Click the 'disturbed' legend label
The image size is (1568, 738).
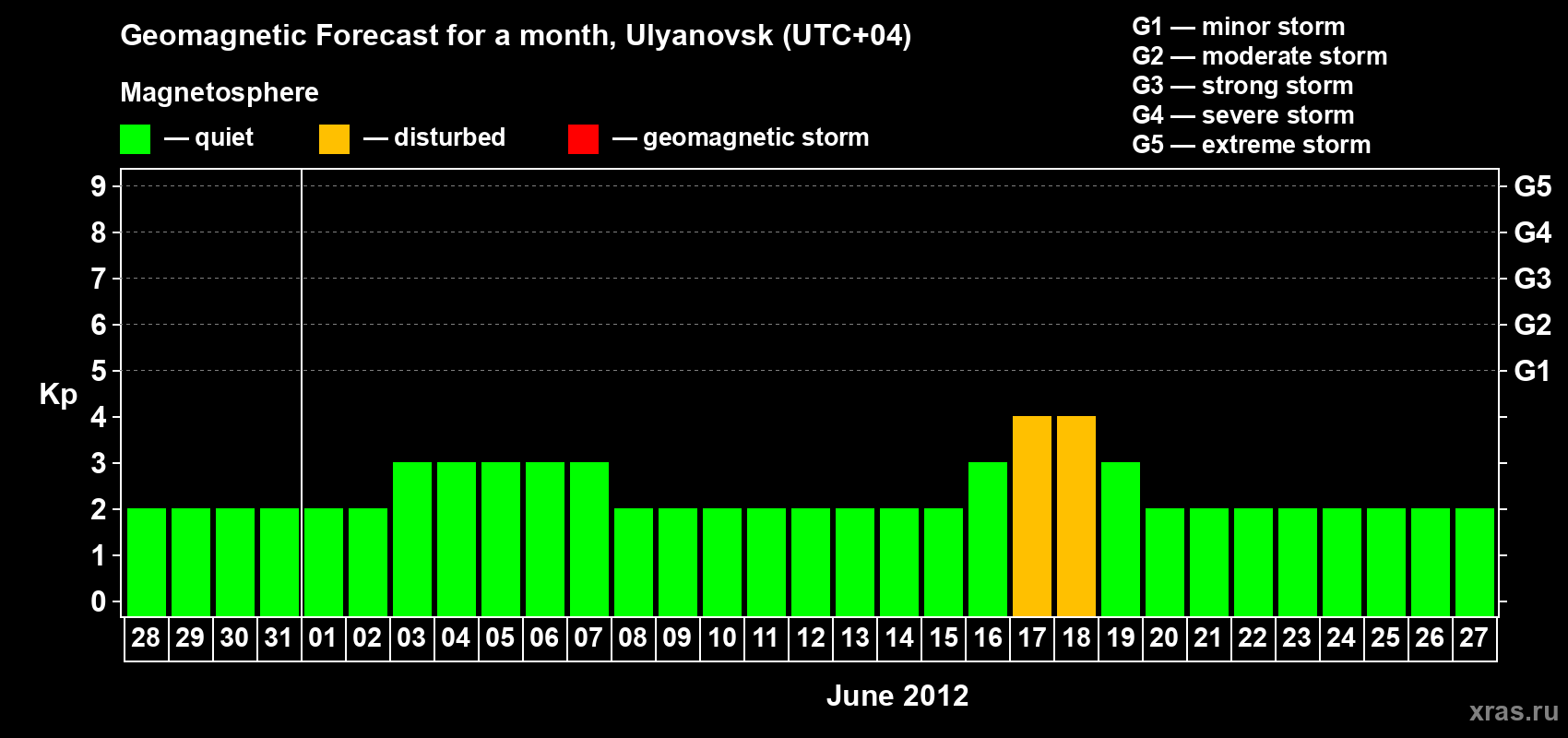pos(449,137)
